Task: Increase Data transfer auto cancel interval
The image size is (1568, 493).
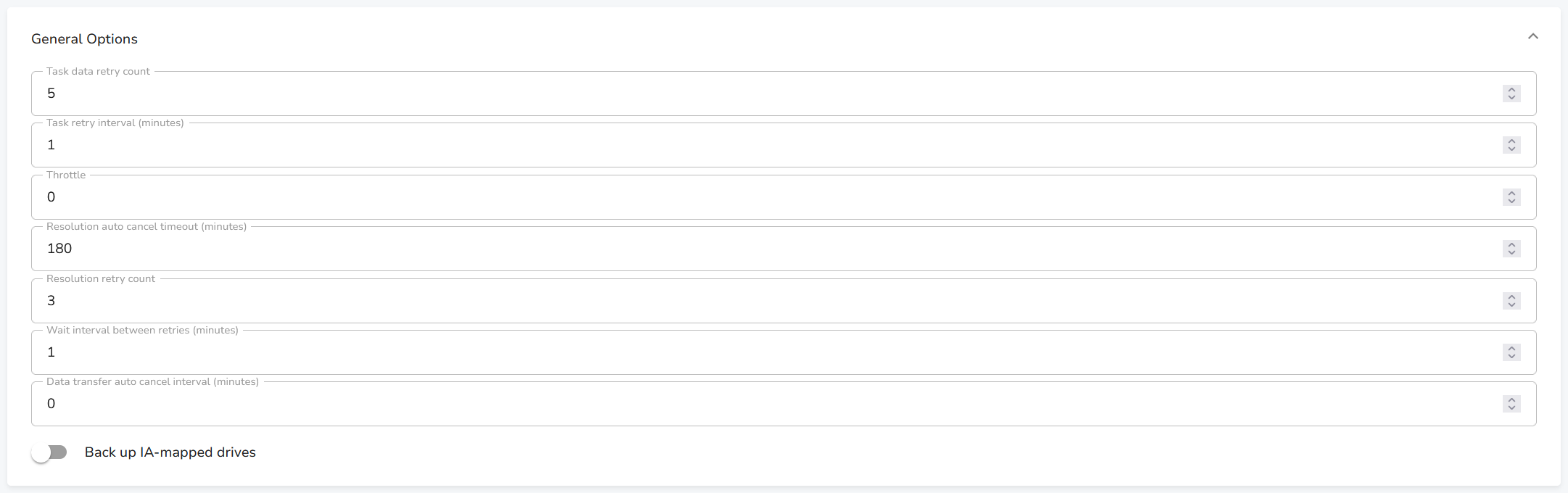Action: [x=1511, y=399]
